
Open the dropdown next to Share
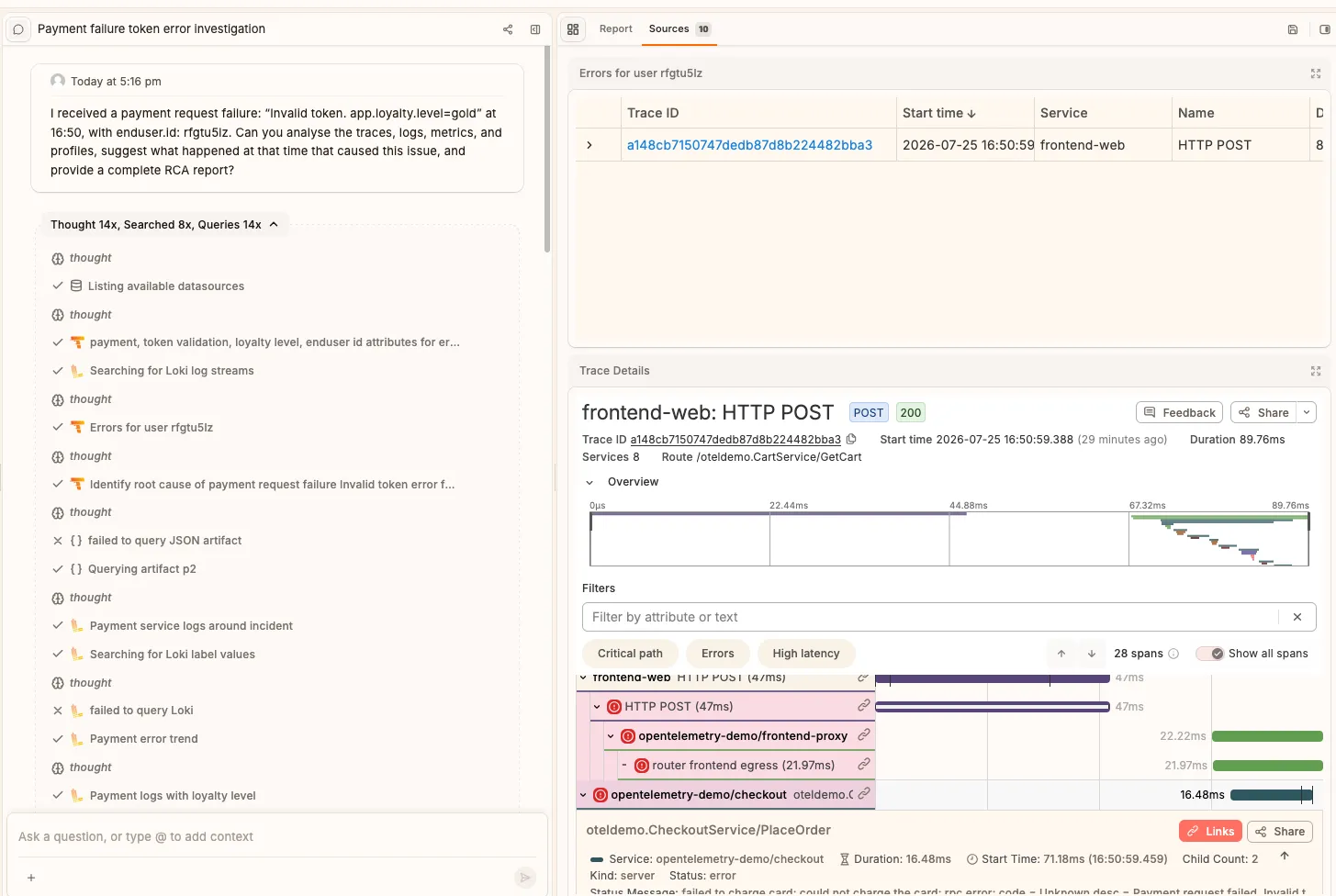pyautogui.click(x=1308, y=413)
